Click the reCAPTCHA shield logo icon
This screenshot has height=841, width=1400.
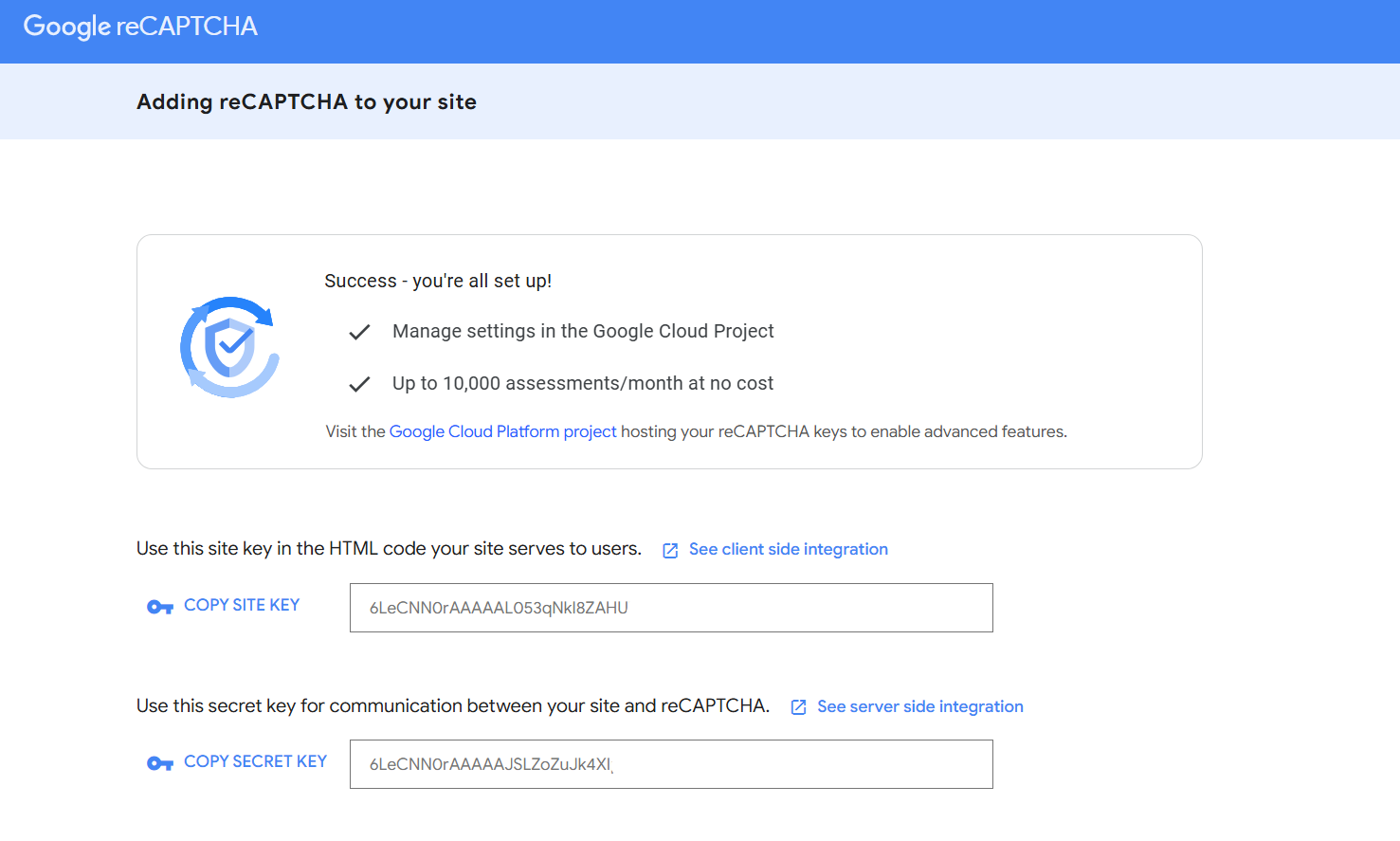click(230, 347)
